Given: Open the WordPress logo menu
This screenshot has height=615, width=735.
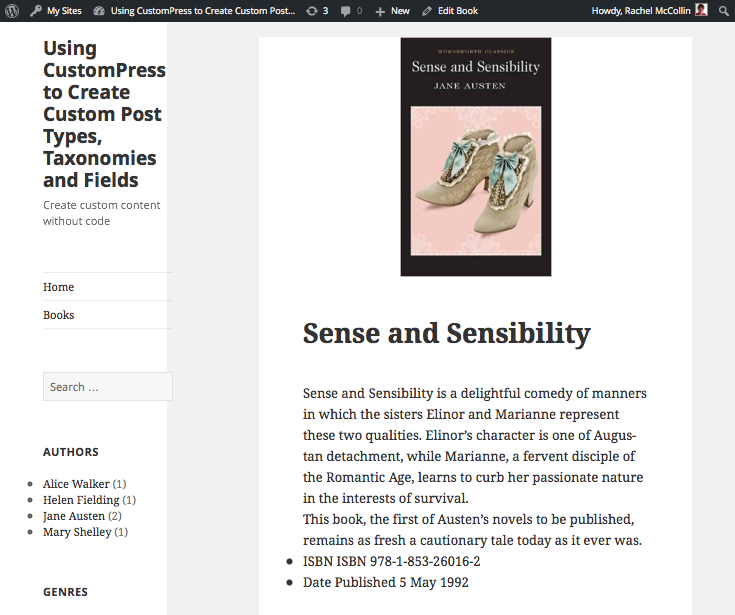Looking at the screenshot, I should click(12, 11).
